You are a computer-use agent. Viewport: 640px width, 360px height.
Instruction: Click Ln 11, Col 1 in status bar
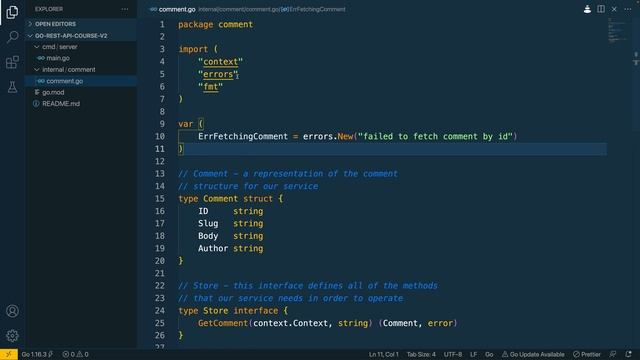(x=384, y=354)
